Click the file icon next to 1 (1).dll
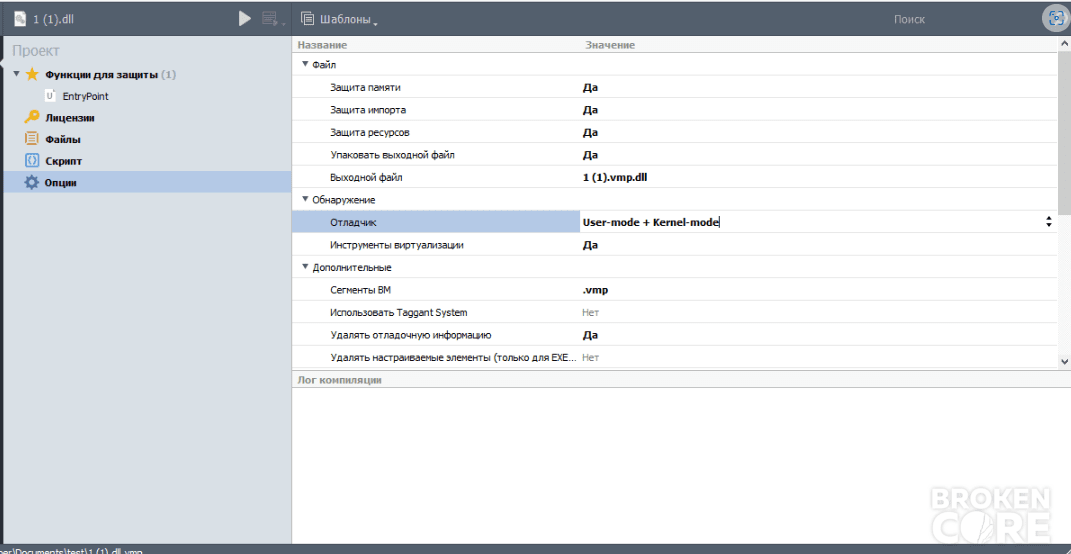The height and width of the screenshot is (554, 1071). point(20,19)
